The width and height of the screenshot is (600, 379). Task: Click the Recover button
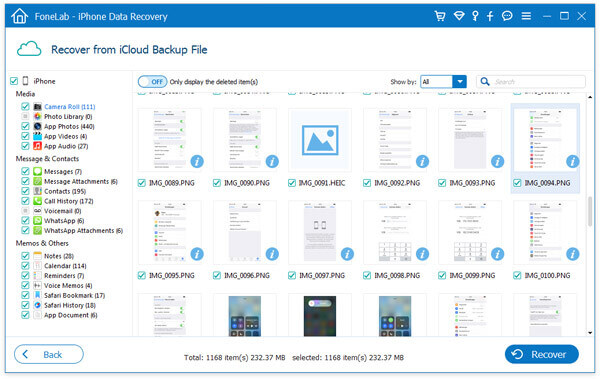coord(541,354)
